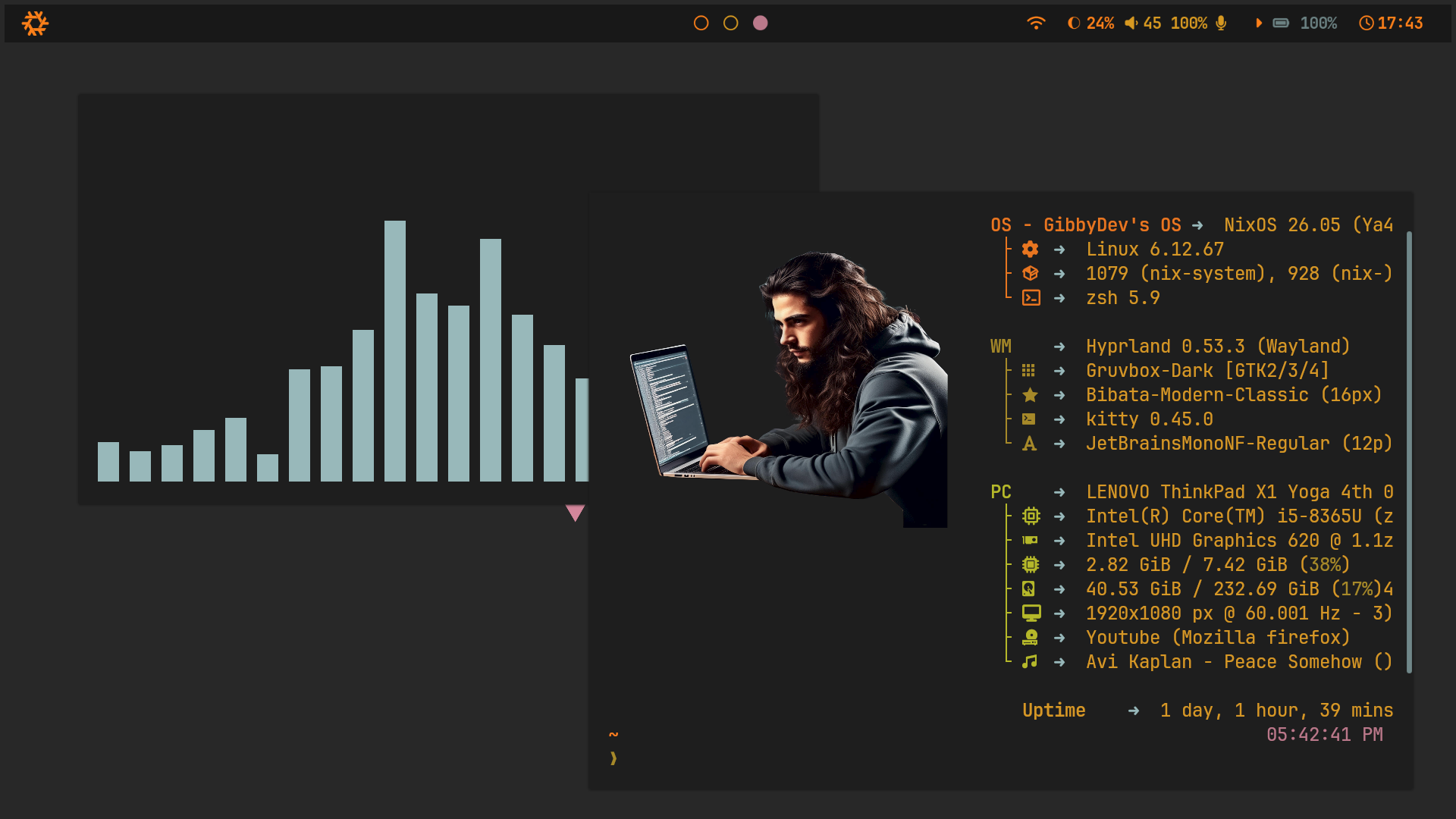Select the active pink workspace dot
This screenshot has width=1456, height=819.
click(x=760, y=24)
